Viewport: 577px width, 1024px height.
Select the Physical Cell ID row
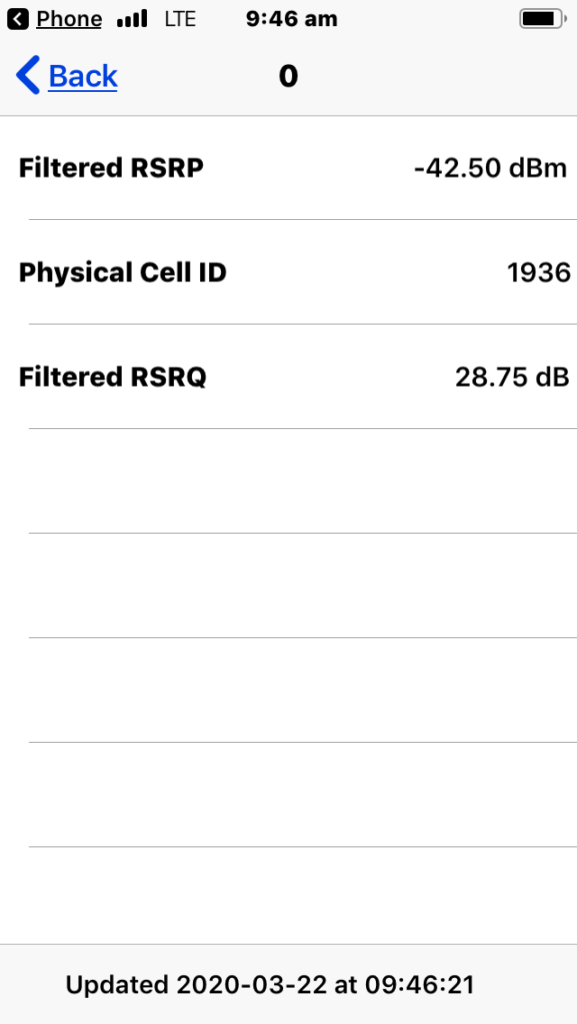pos(288,272)
